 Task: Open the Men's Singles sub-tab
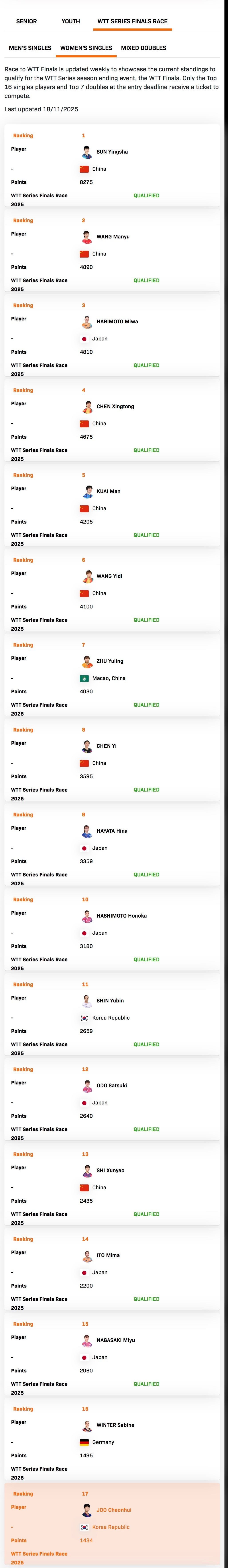30,48
